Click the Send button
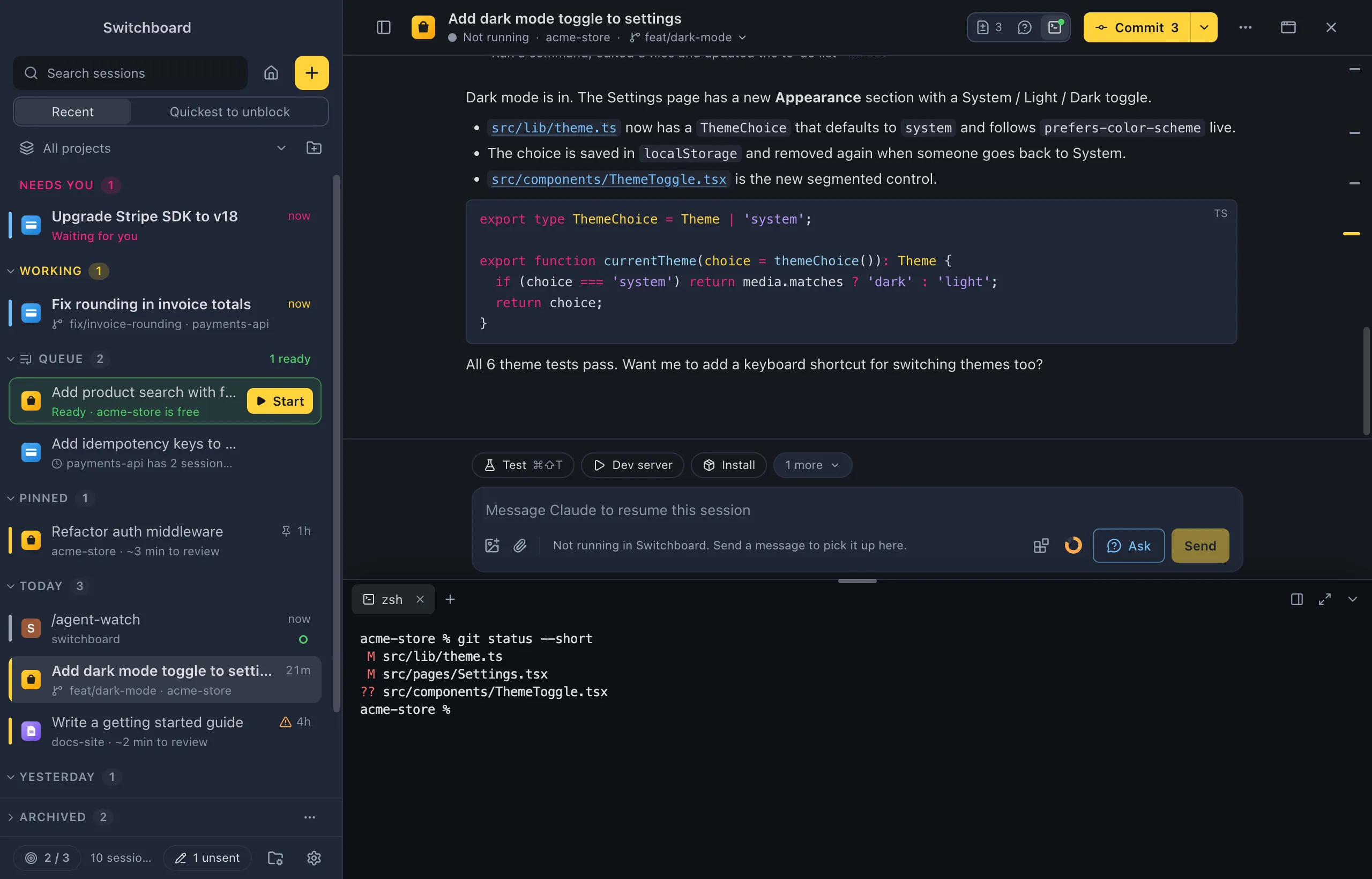Viewport: 1372px width, 879px height. click(1199, 546)
